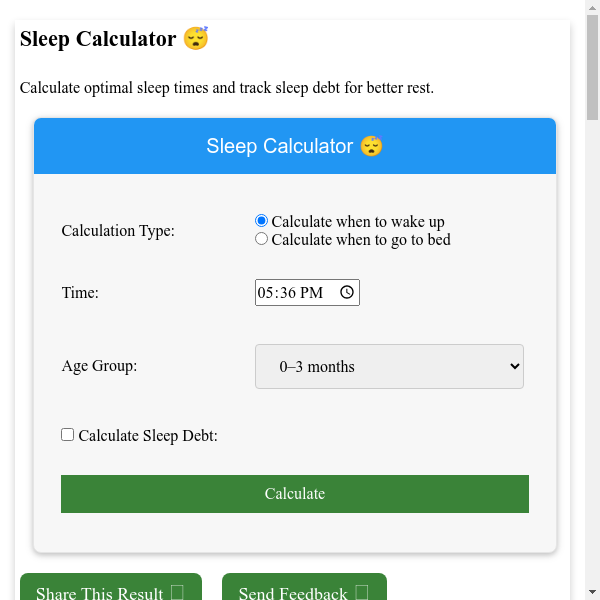The width and height of the screenshot is (600, 600).
Task: Select the hours segment in Time field
Action: pos(266,293)
